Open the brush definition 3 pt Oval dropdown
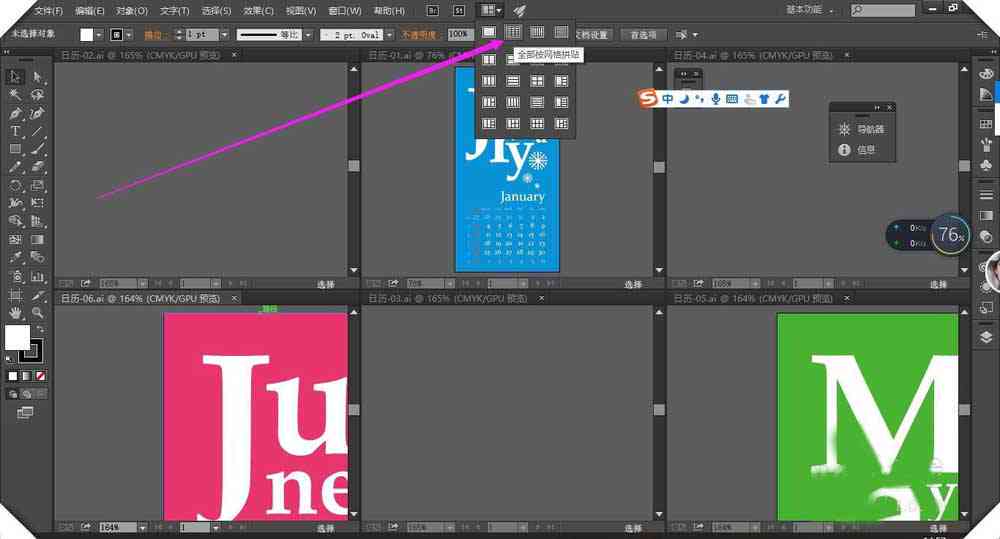Image resolution: width=1000 pixels, height=539 pixels. point(389,35)
